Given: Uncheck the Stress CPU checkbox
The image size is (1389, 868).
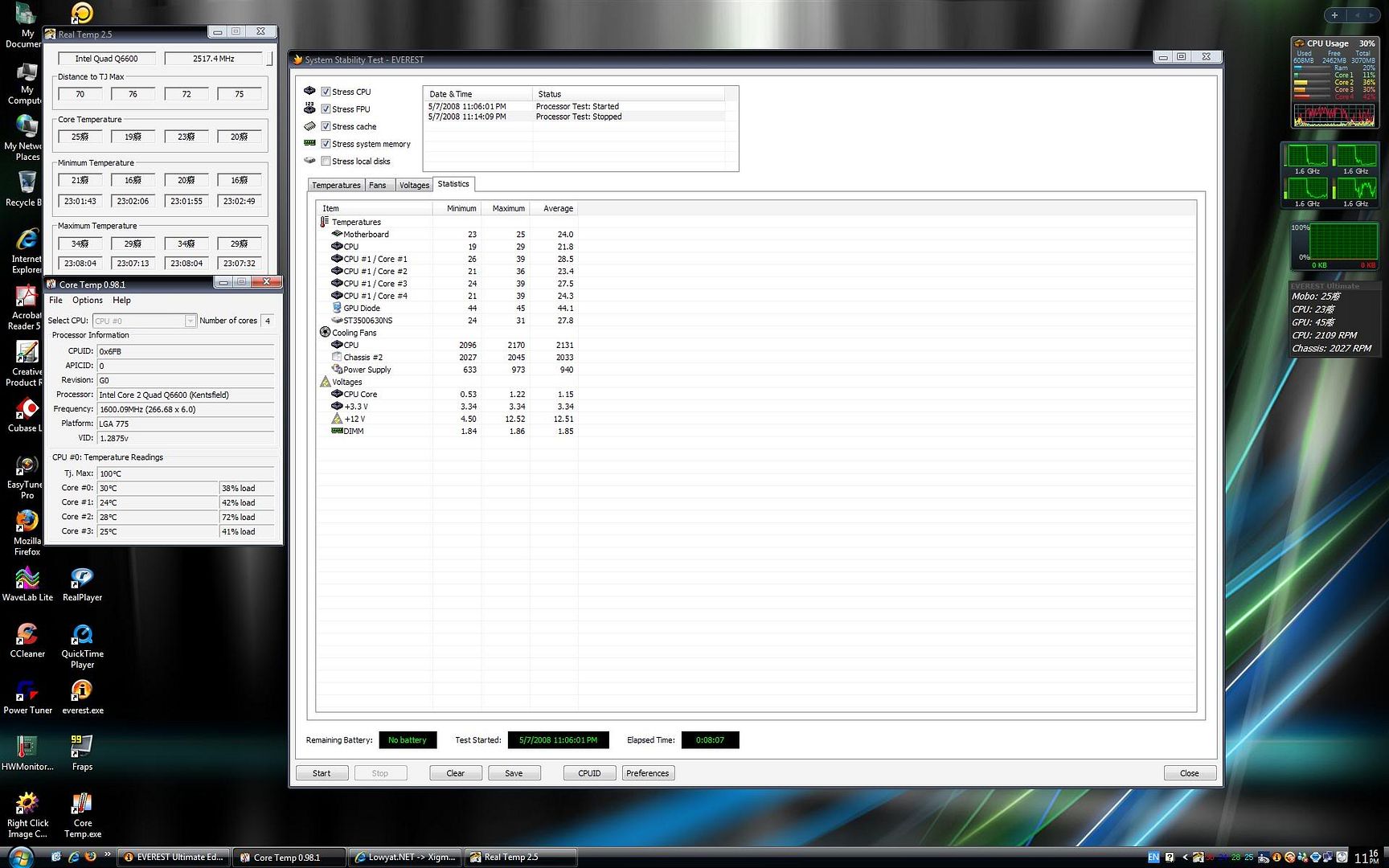Looking at the screenshot, I should tap(326, 92).
